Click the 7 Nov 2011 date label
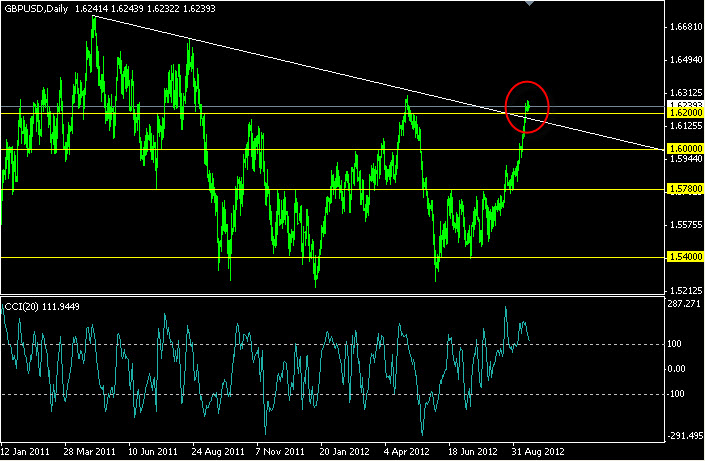Image resolution: width=706 pixels, height=461 pixels. tap(280, 452)
